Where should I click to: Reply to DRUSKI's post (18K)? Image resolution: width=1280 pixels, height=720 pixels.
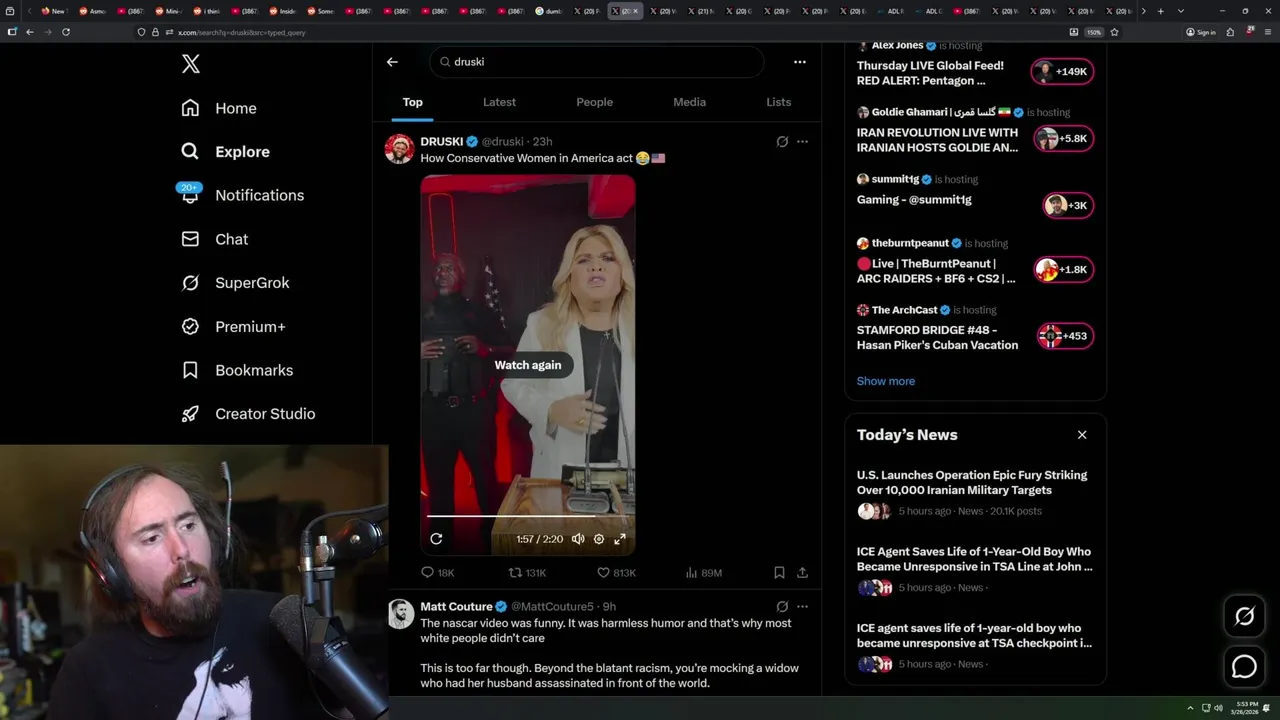pyautogui.click(x=437, y=573)
